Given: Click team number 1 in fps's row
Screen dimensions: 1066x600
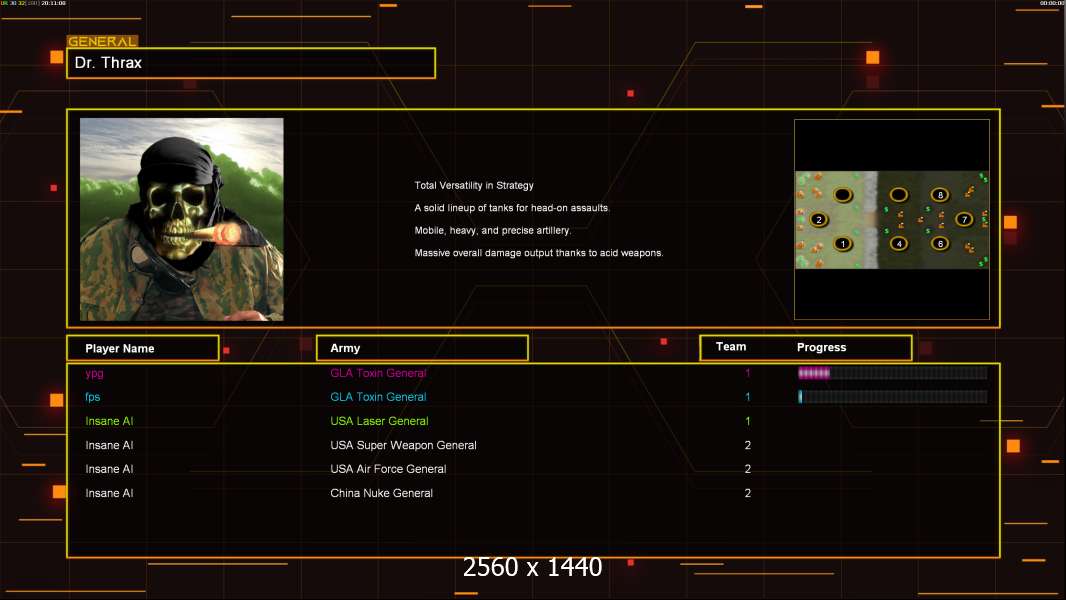Looking at the screenshot, I should pyautogui.click(x=748, y=397).
